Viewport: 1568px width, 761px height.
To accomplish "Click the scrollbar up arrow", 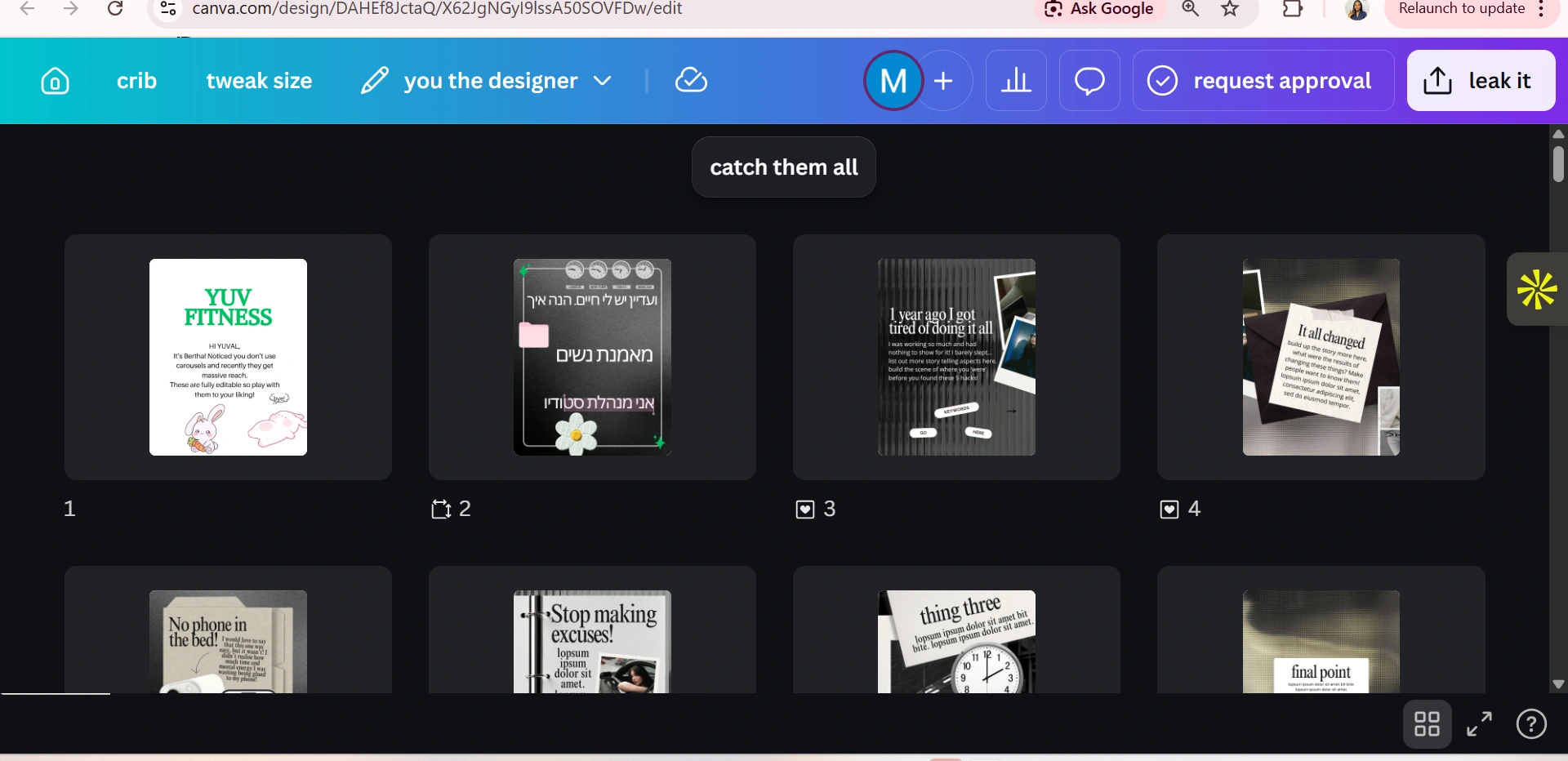I will (x=1558, y=134).
